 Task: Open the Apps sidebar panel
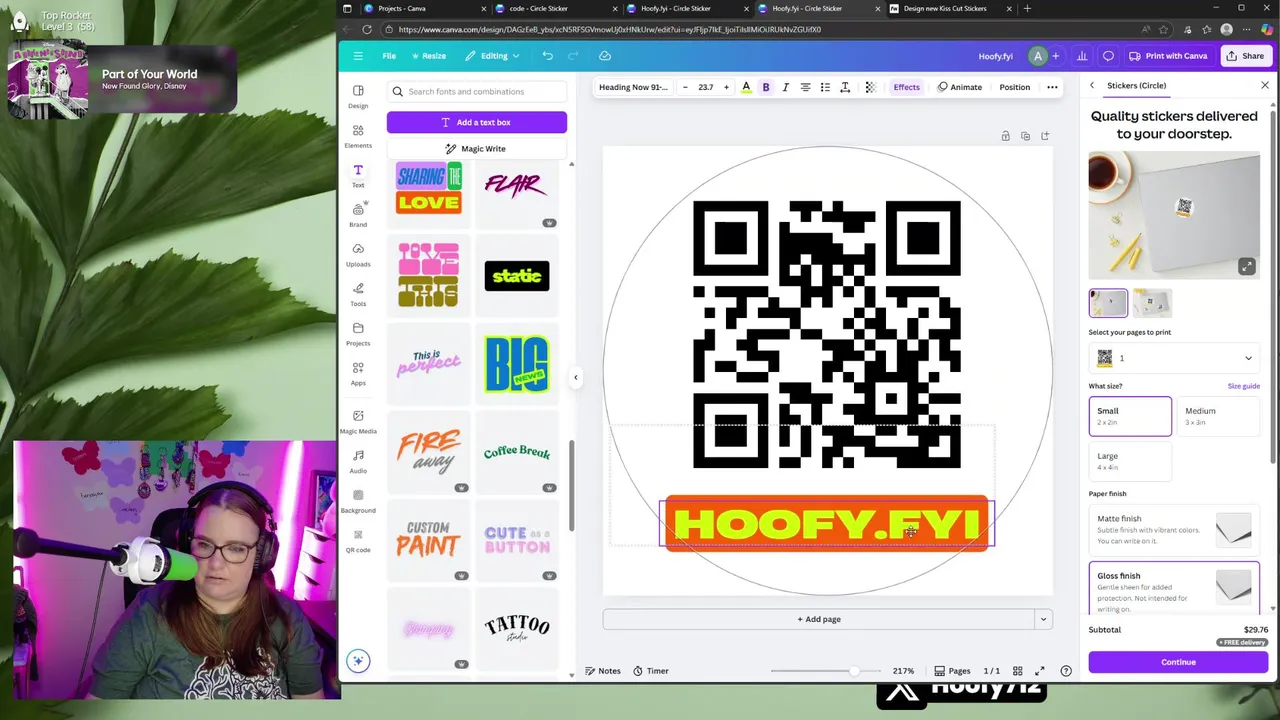tap(358, 373)
